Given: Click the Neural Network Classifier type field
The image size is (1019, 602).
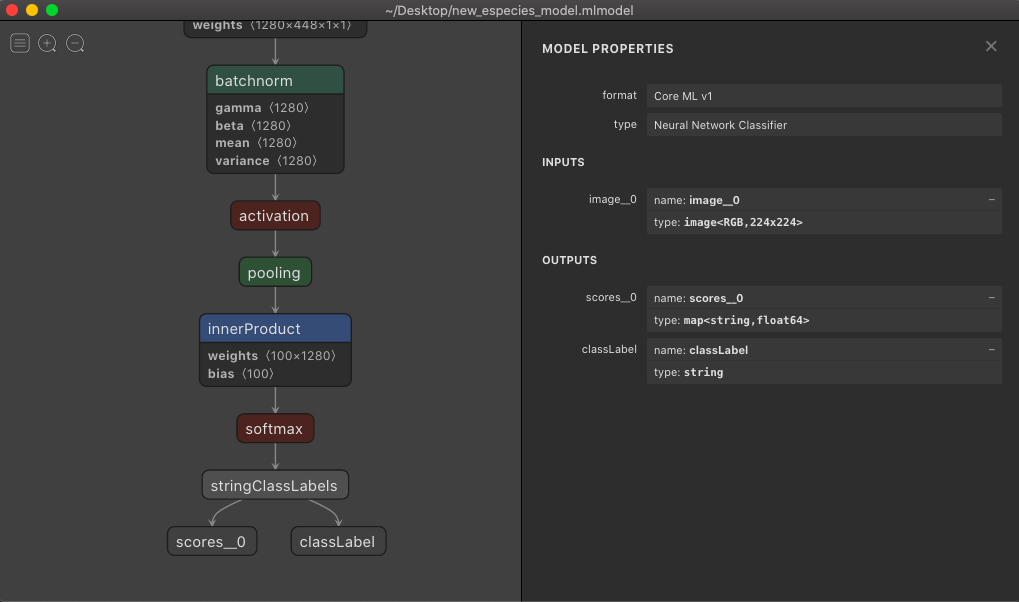Looking at the screenshot, I should (x=824, y=124).
